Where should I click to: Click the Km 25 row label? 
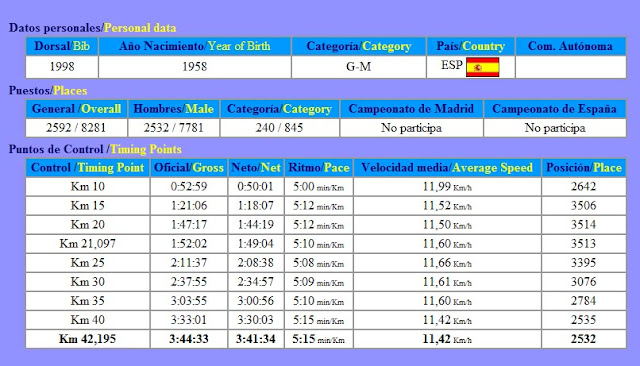[88, 262]
